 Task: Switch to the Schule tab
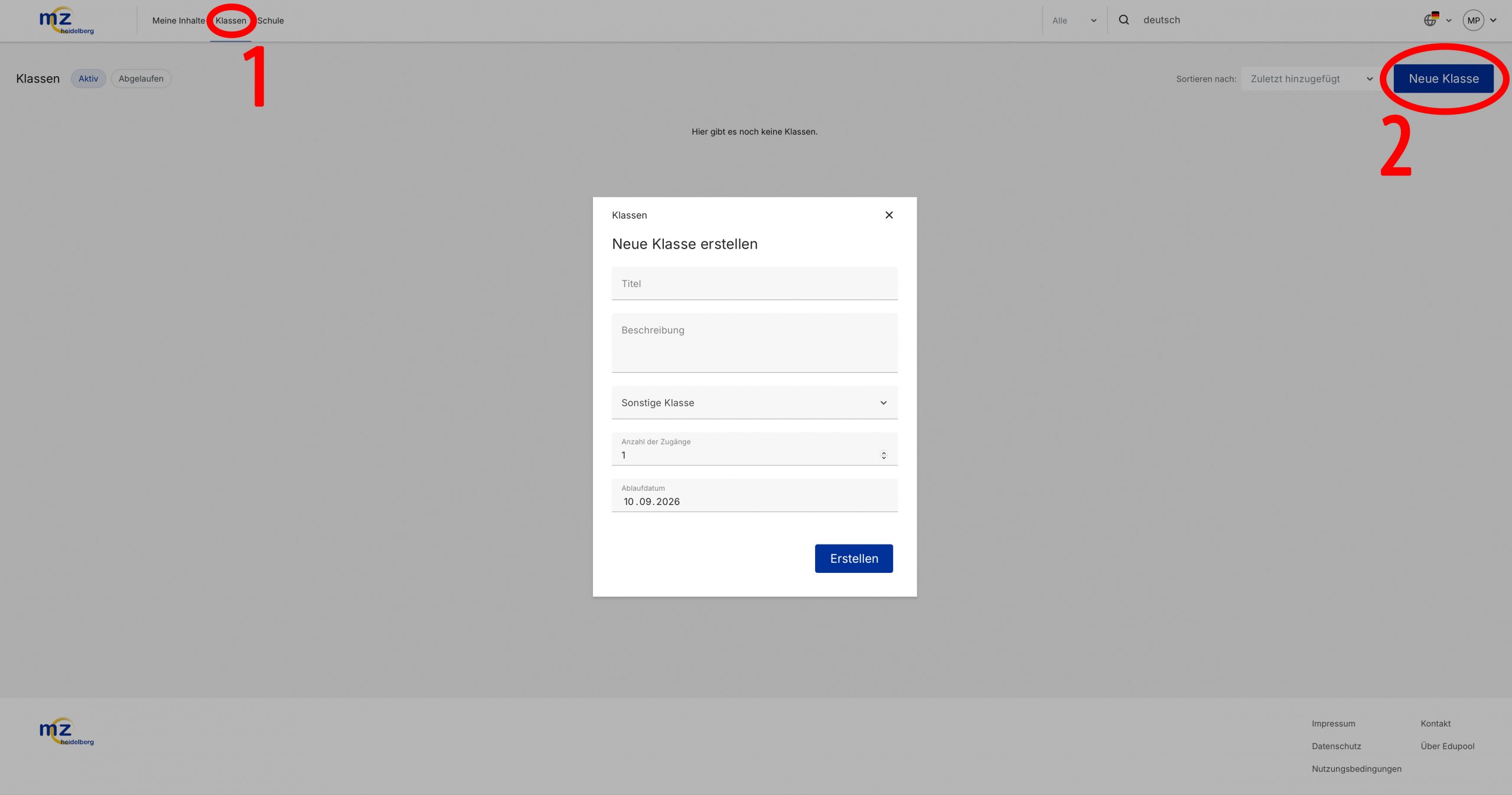(x=271, y=21)
